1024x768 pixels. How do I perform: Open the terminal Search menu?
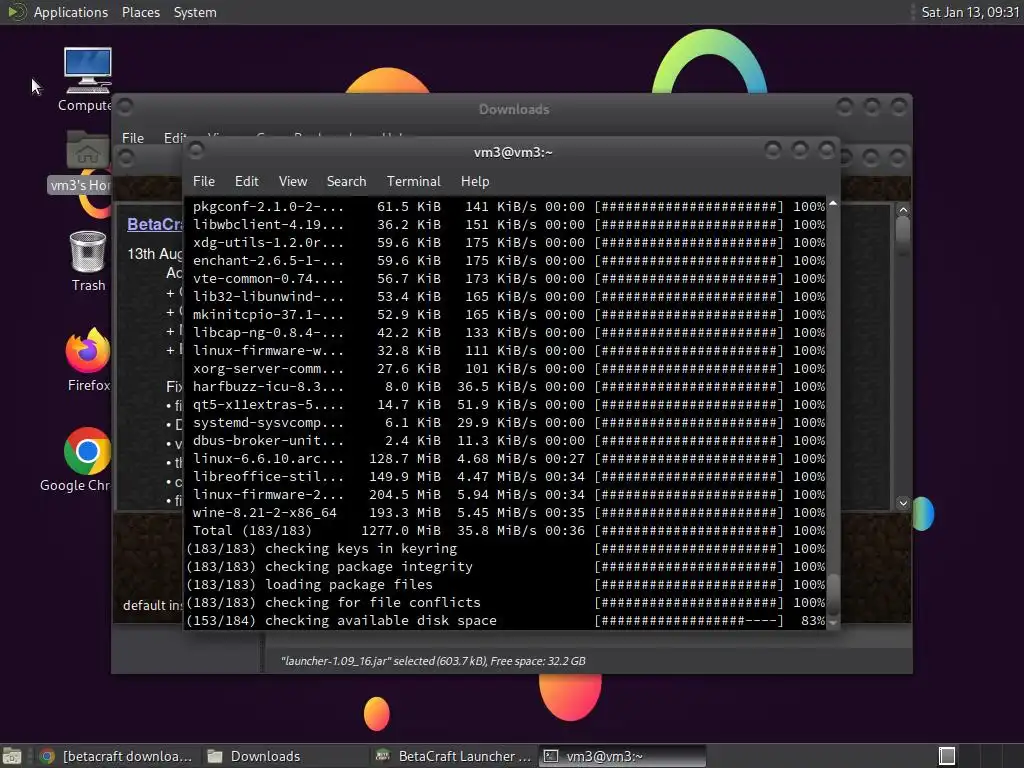pos(346,182)
